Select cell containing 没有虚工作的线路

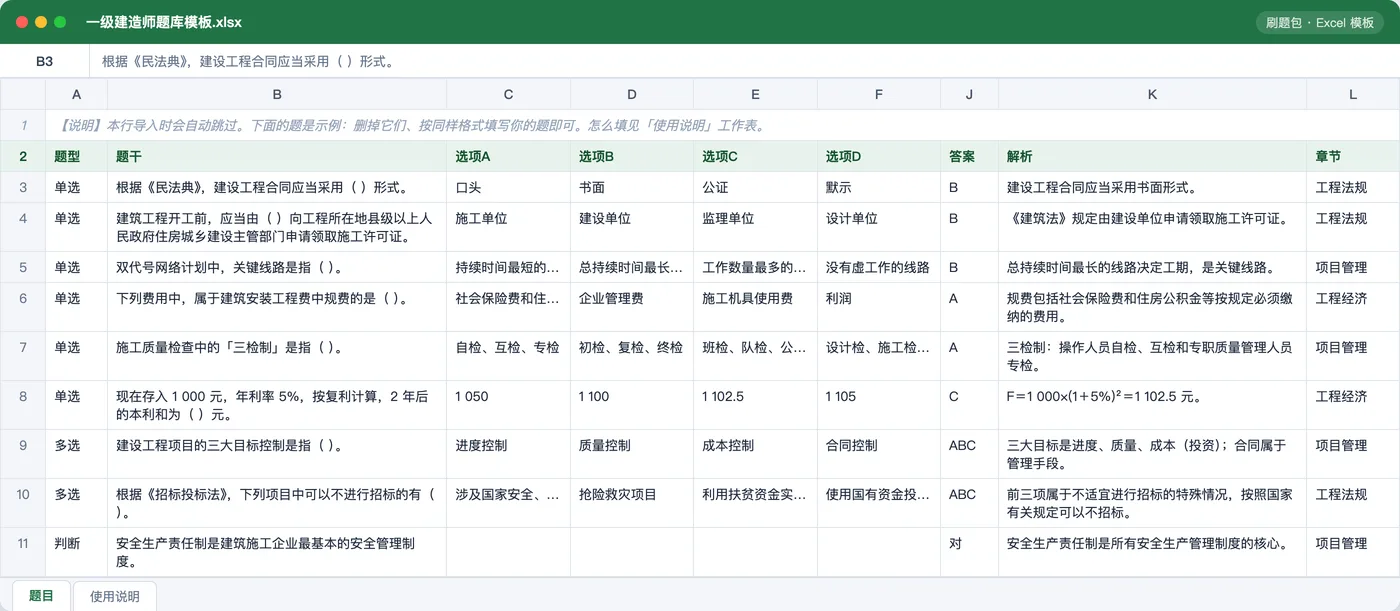coord(879,267)
